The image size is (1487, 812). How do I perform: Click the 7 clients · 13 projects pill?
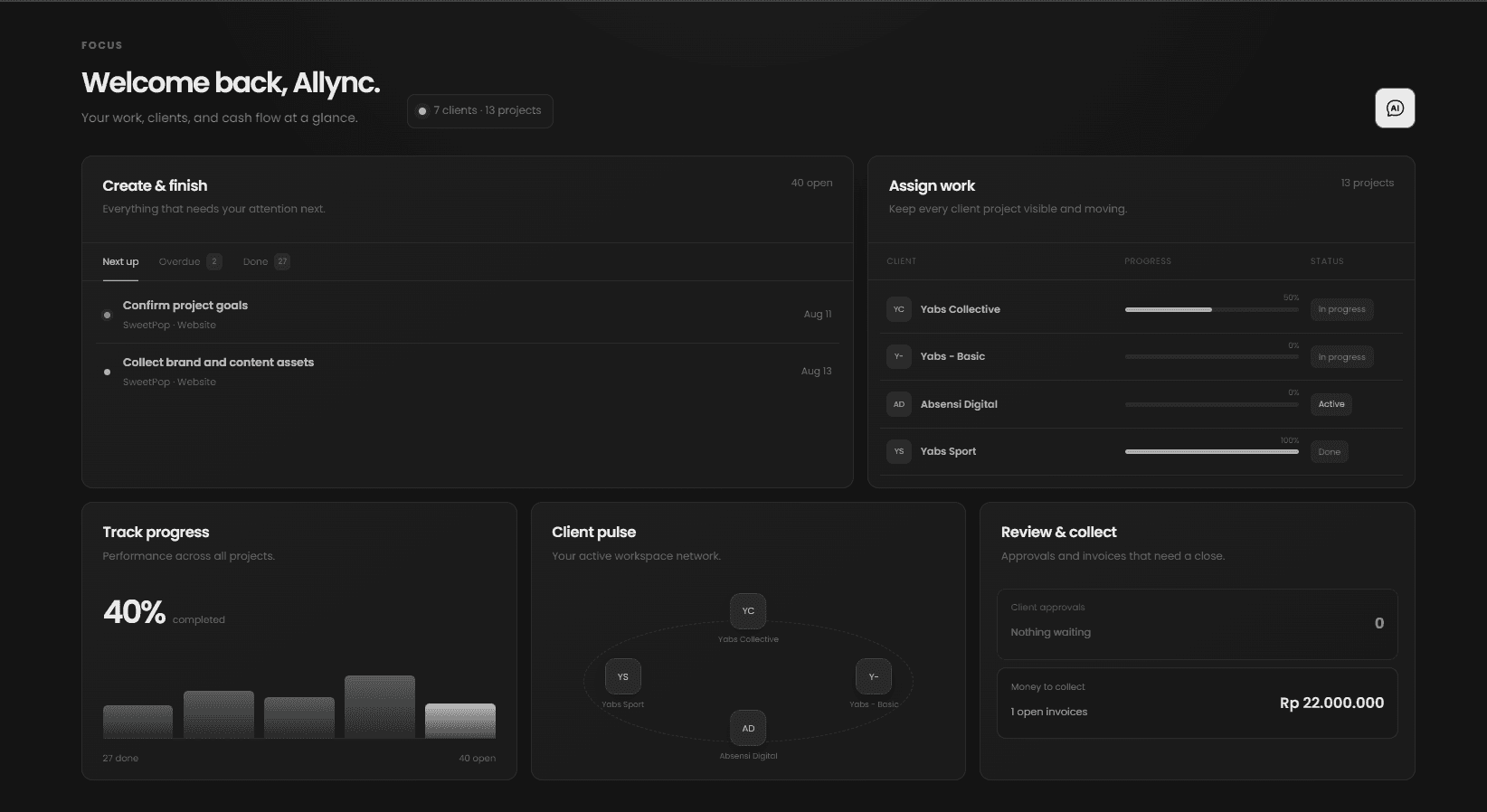click(480, 111)
